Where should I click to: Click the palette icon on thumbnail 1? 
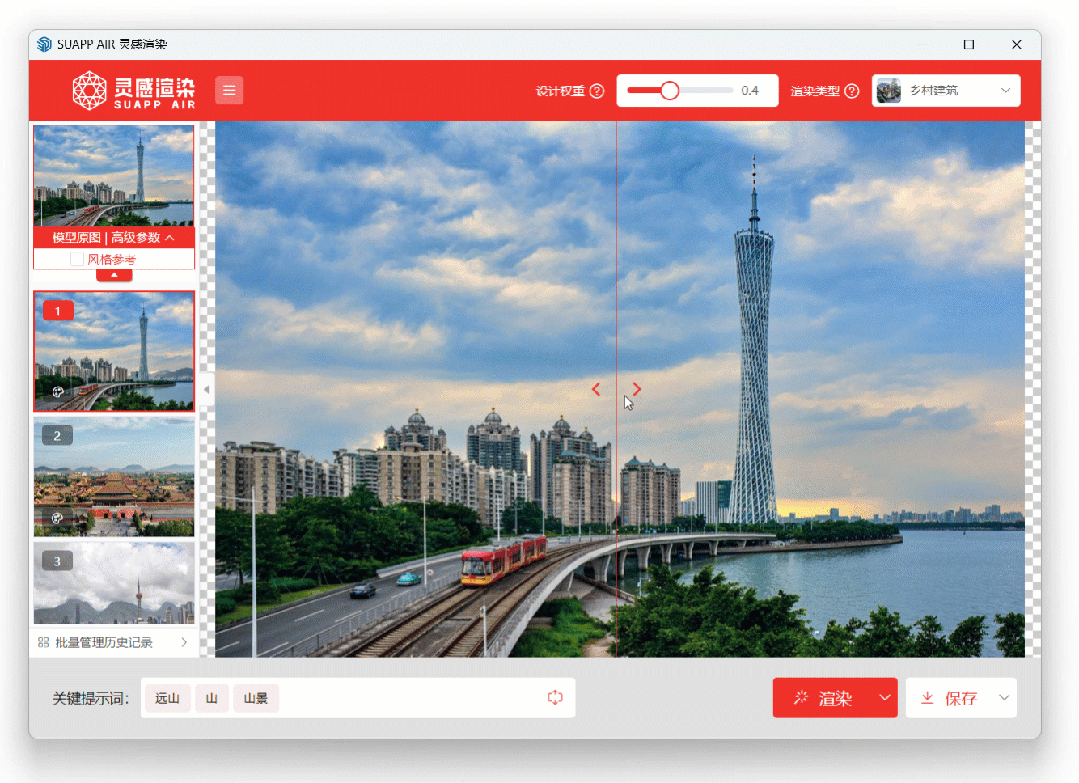(57, 392)
